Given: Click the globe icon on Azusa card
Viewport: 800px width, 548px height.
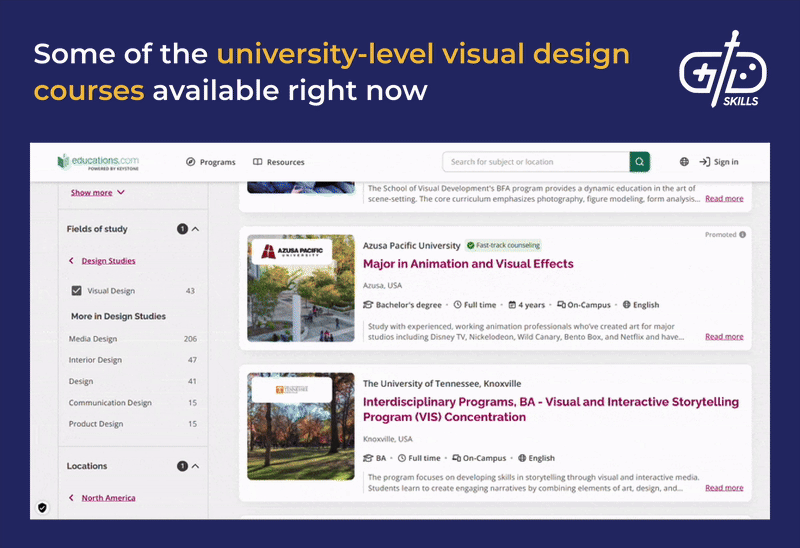Looking at the screenshot, I should [627, 305].
